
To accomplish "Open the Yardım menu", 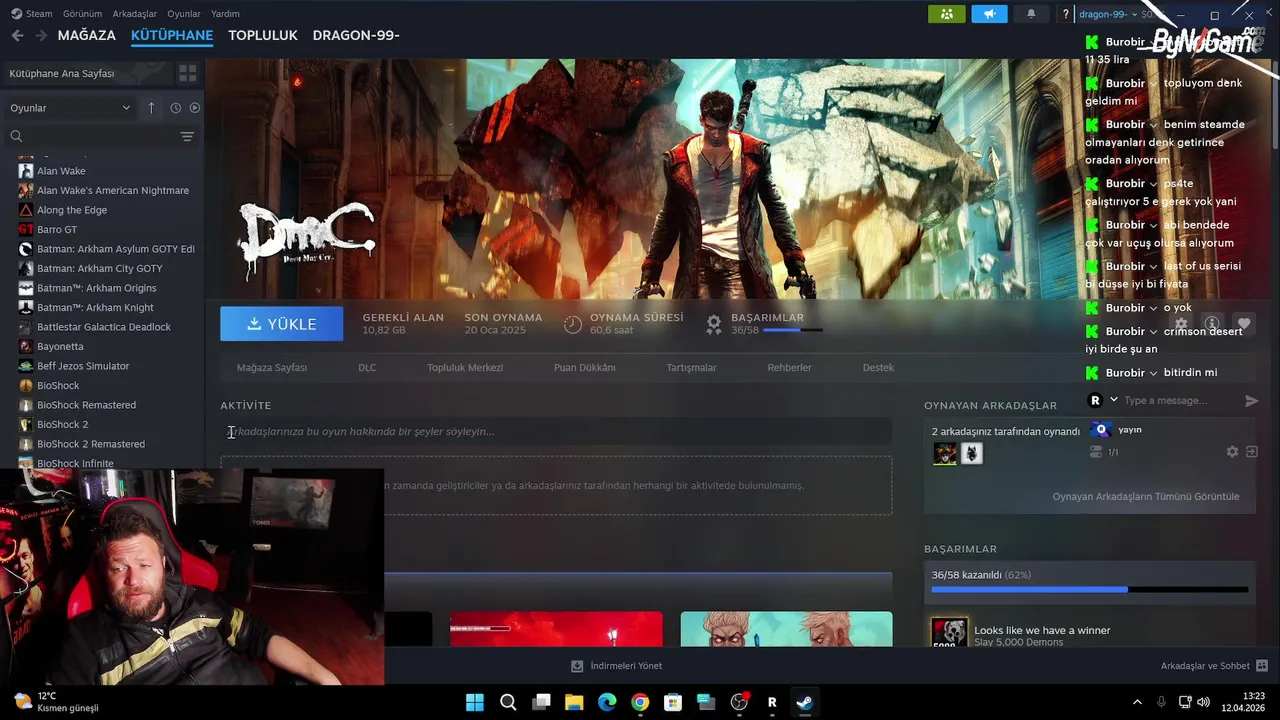I will click(x=225, y=14).
